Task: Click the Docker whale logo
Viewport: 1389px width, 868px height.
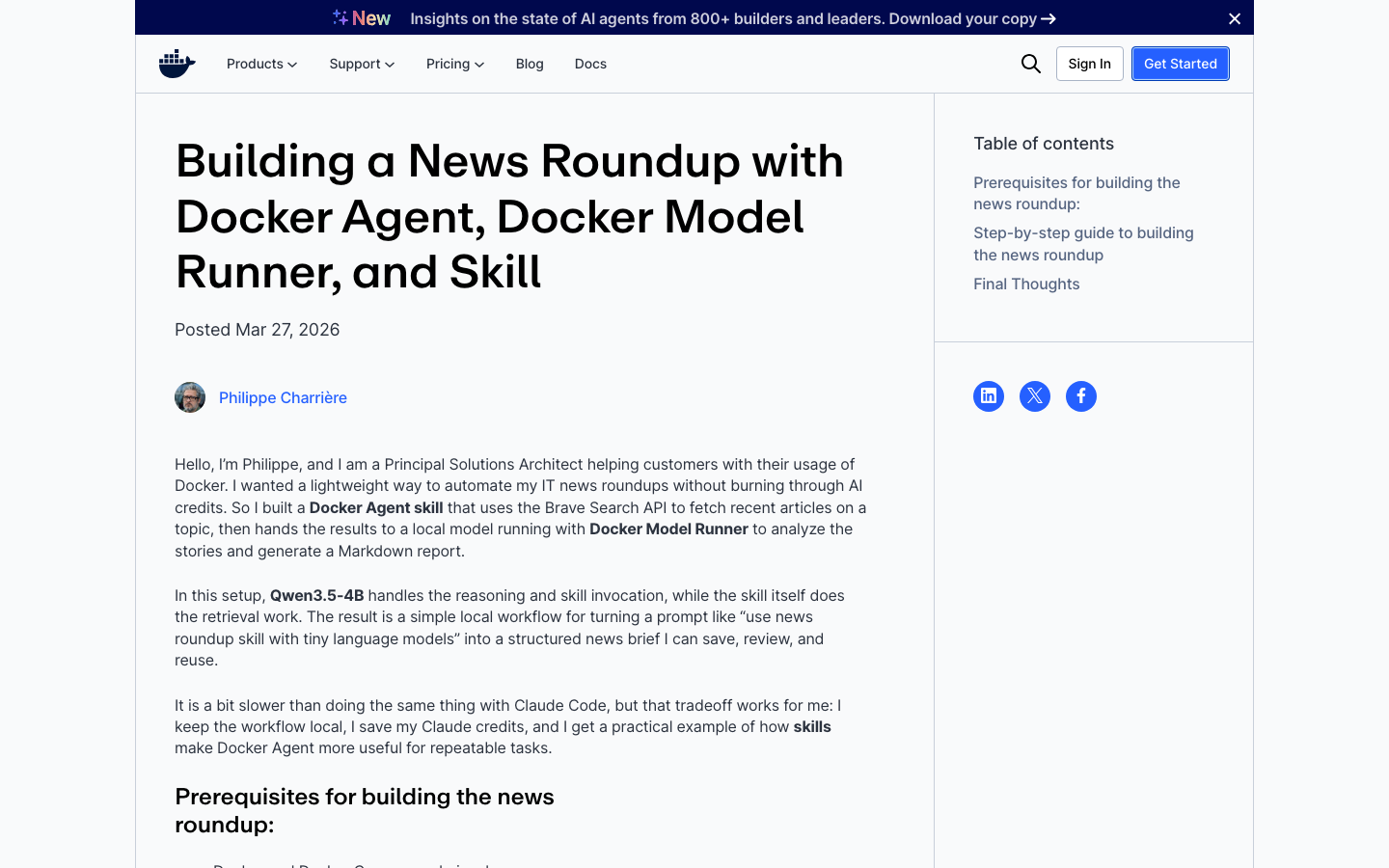Action: pos(177,64)
